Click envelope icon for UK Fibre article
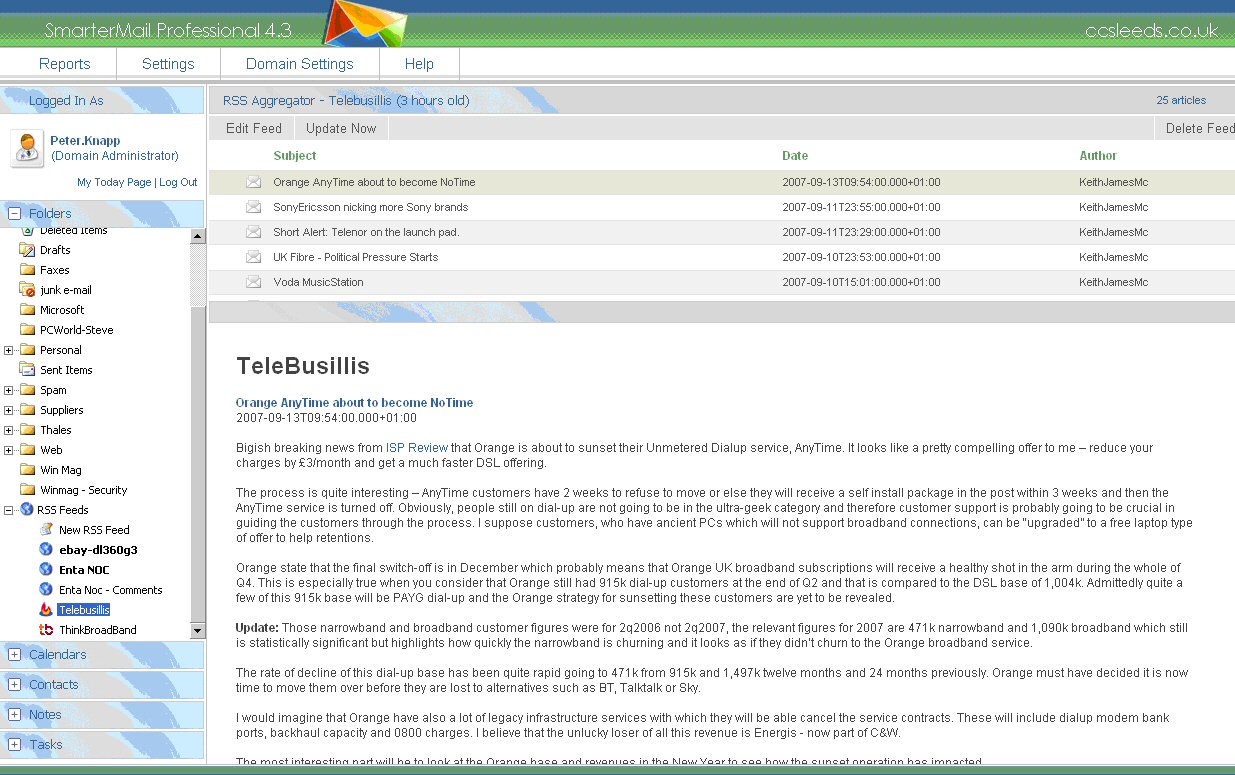The height and width of the screenshot is (775, 1235). 254,257
